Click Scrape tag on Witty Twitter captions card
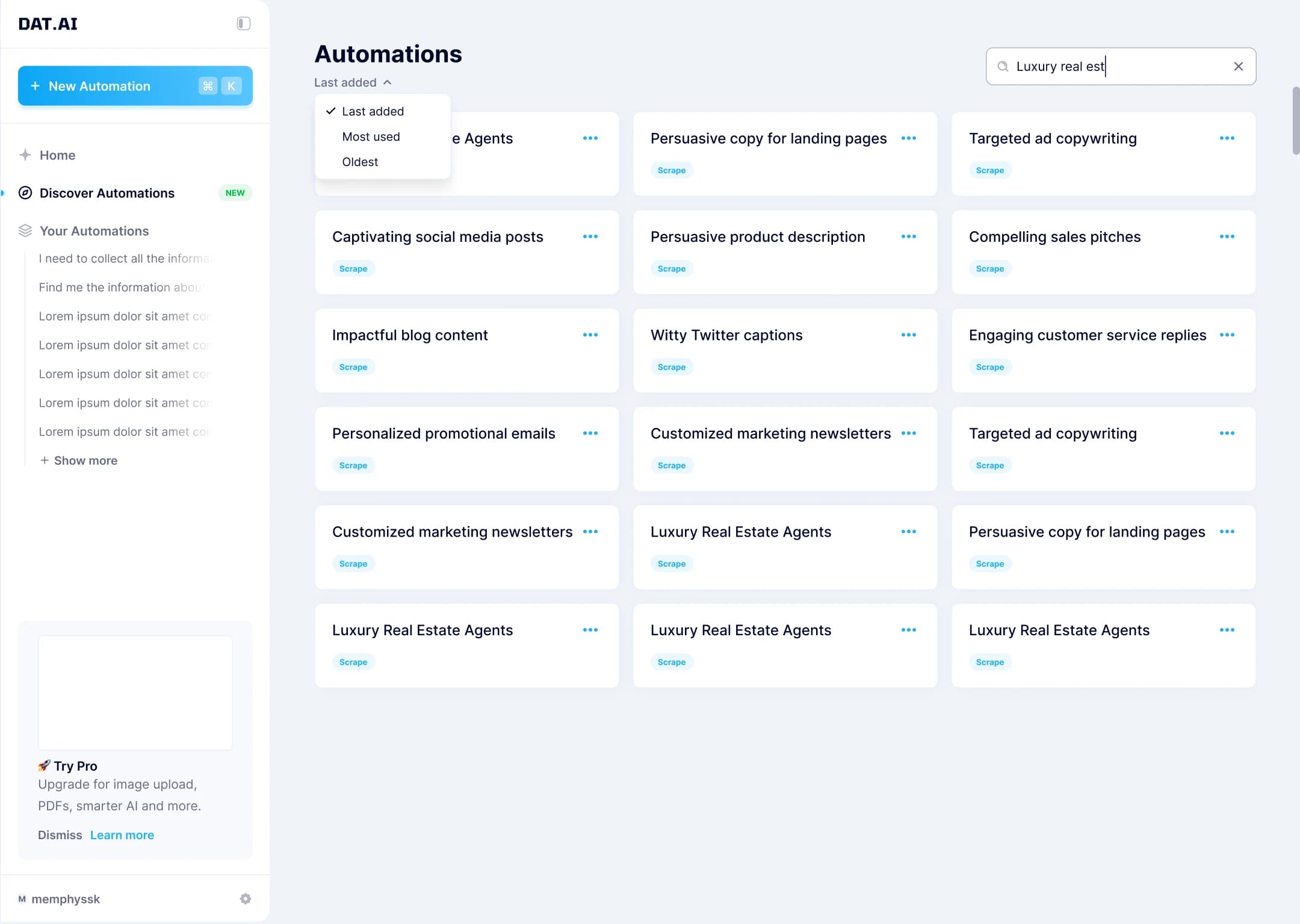 coord(672,367)
